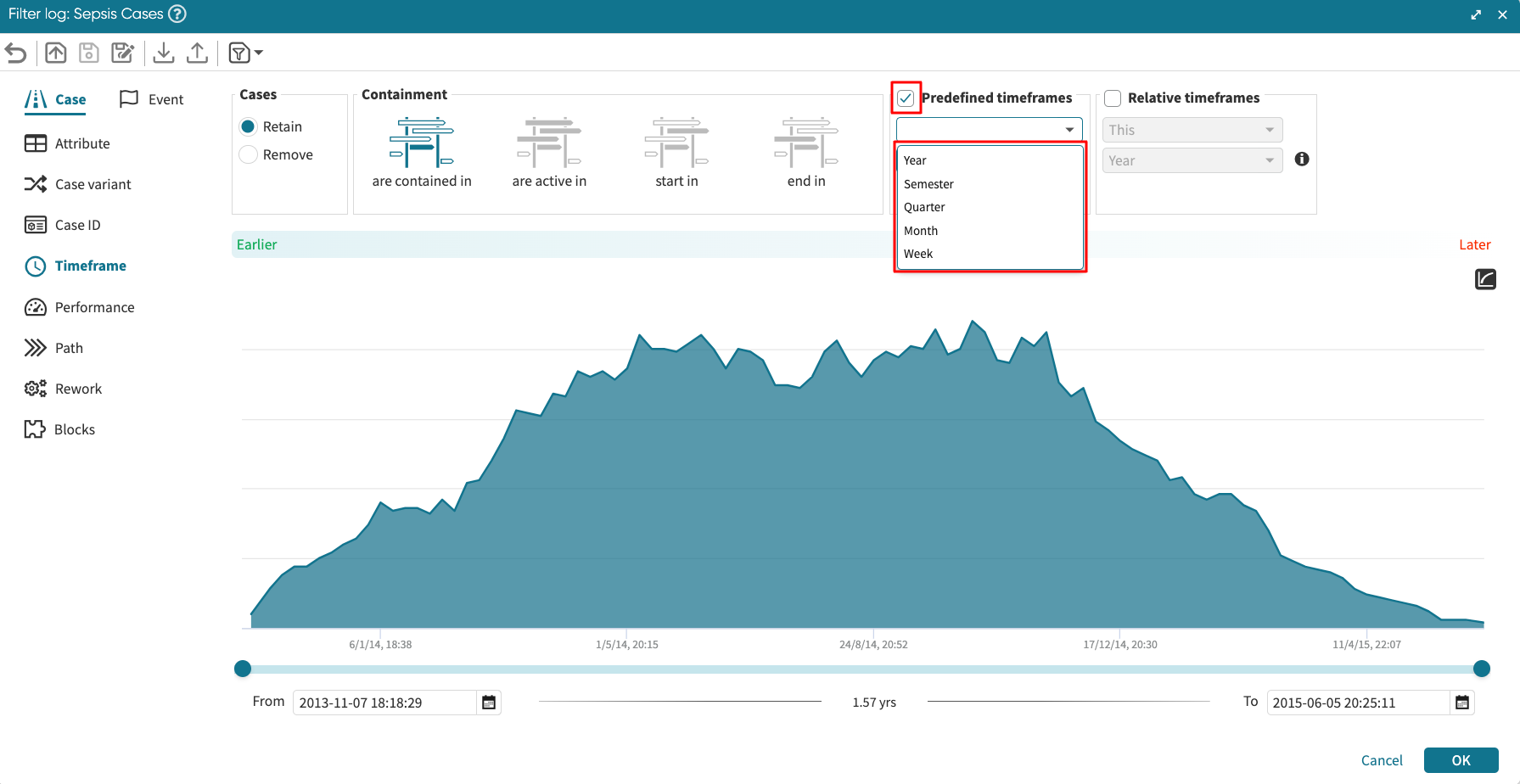Select the 'are contained in' containment icon
1520x784 pixels.
tap(422, 143)
